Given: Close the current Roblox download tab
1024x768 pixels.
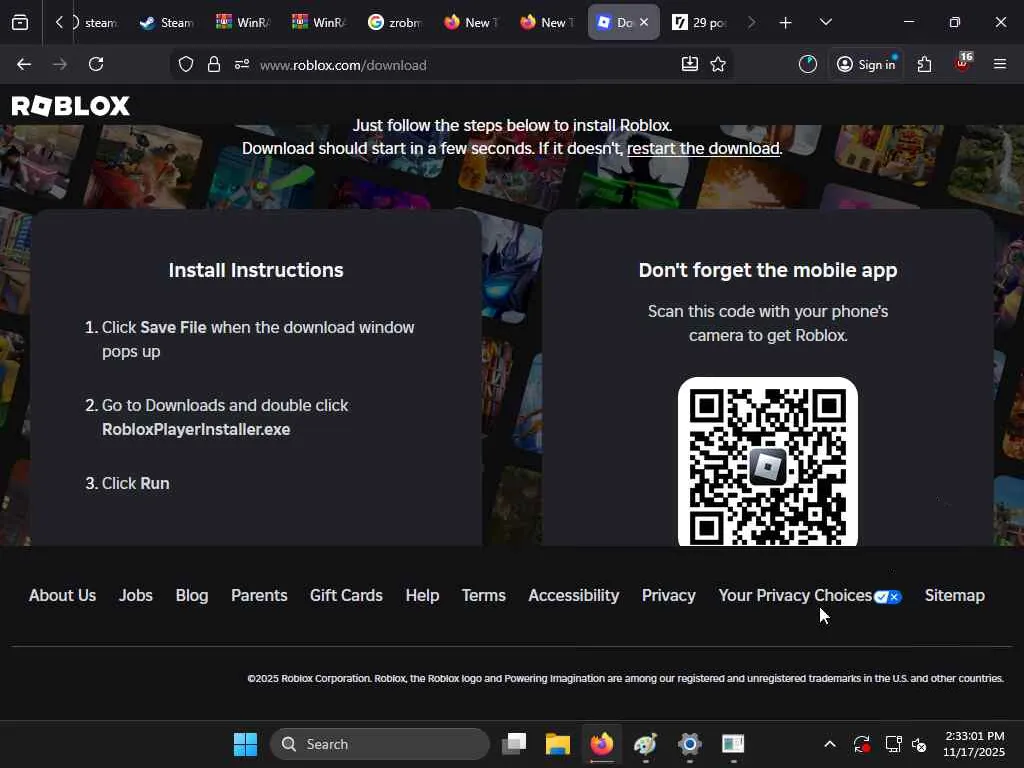Looking at the screenshot, I should tap(644, 23).
